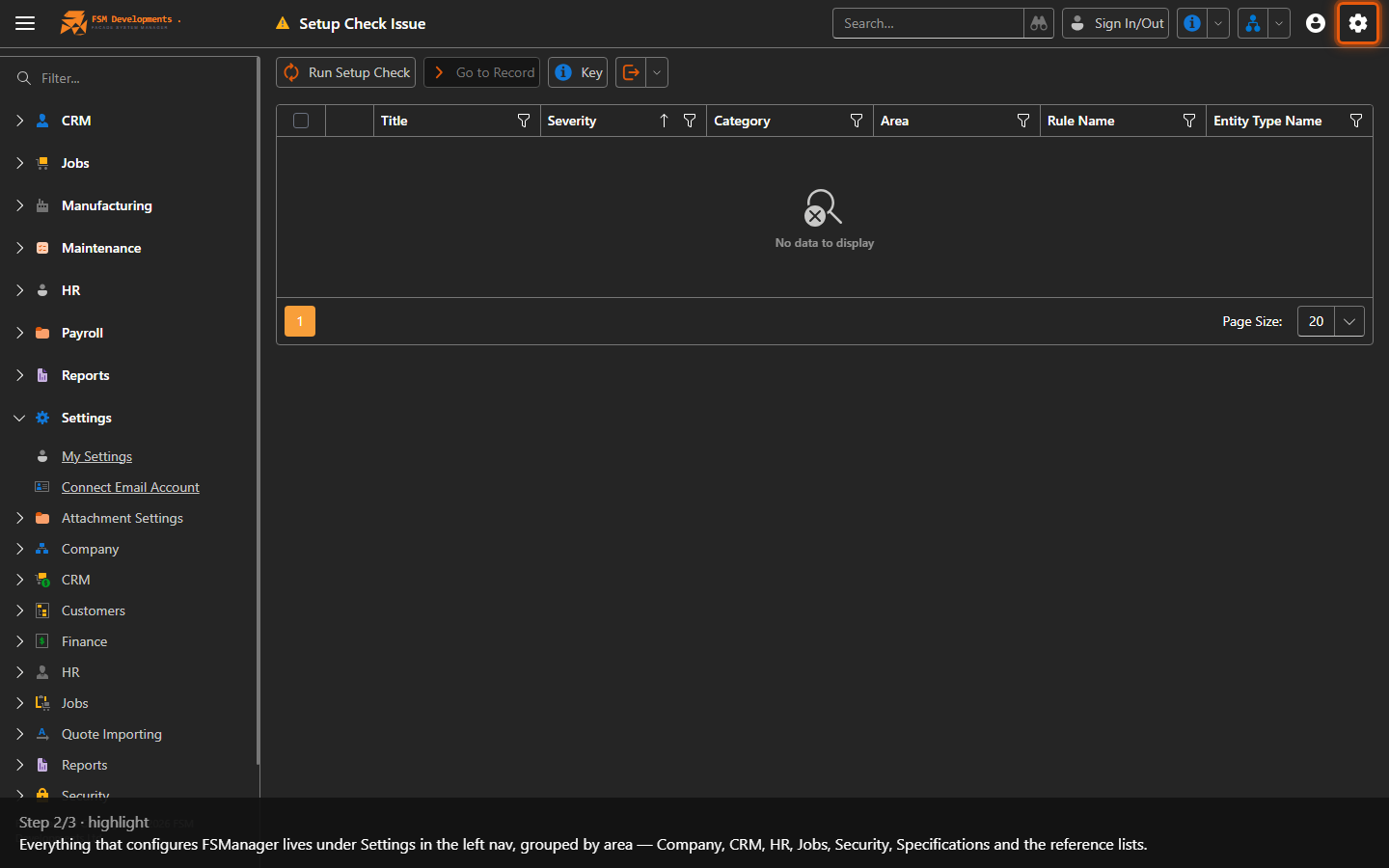Open Reports under Settings
The image size is (1389, 868).
click(x=84, y=765)
